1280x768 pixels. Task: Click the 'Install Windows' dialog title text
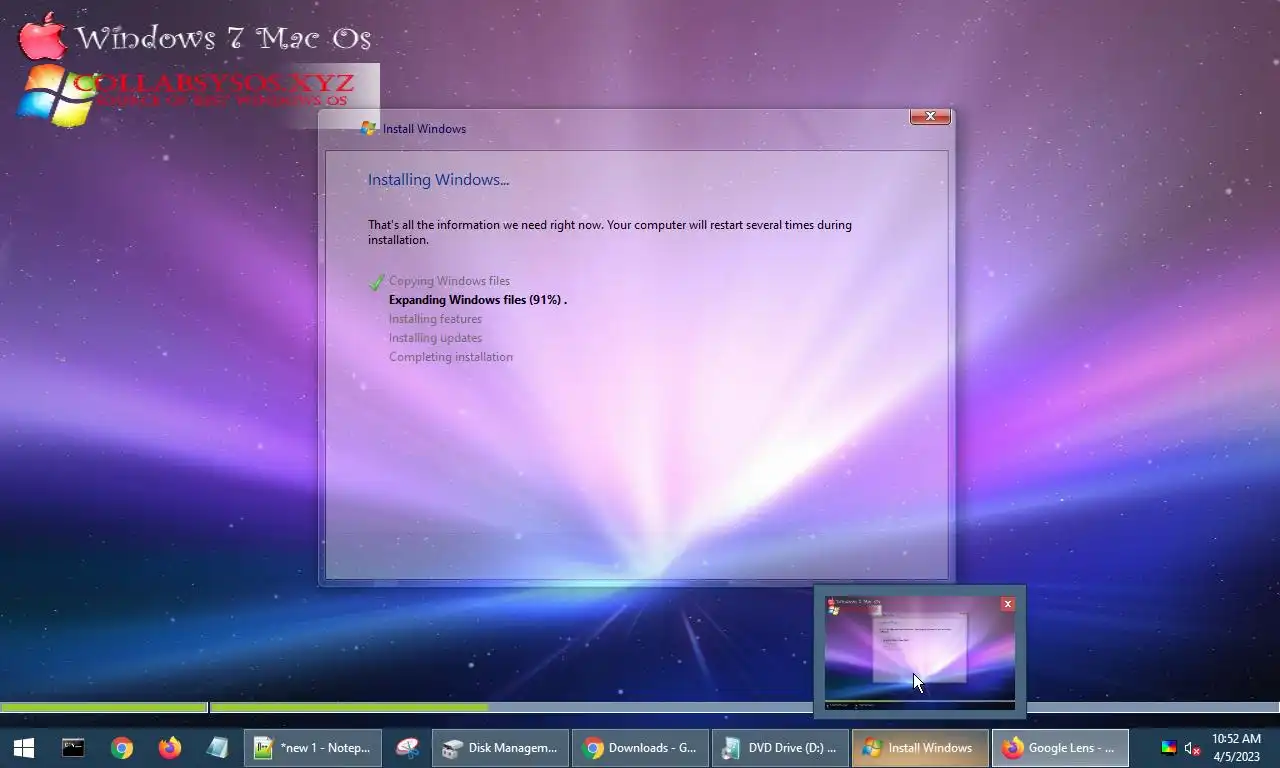(424, 129)
